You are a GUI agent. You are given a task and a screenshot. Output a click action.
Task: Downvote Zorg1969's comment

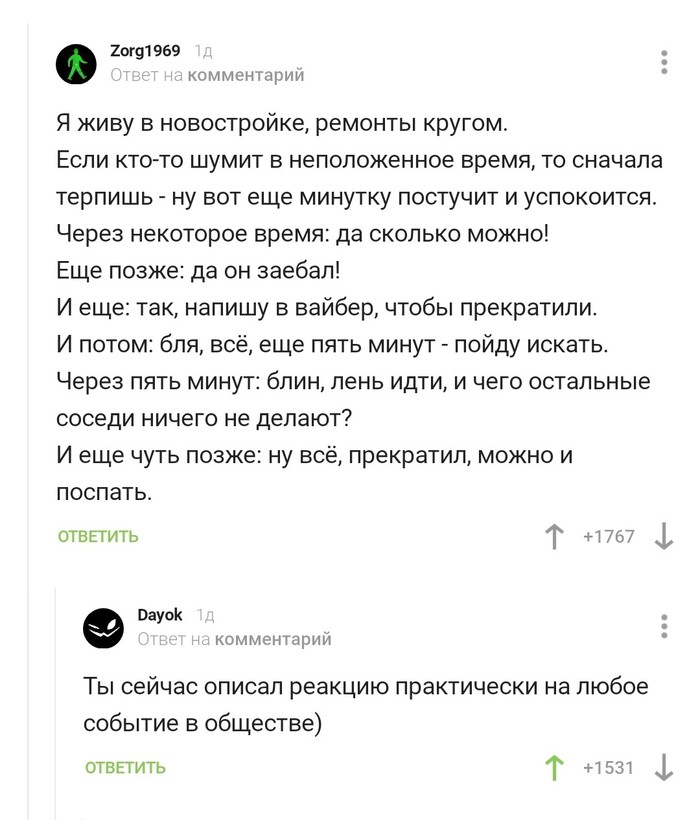663,537
